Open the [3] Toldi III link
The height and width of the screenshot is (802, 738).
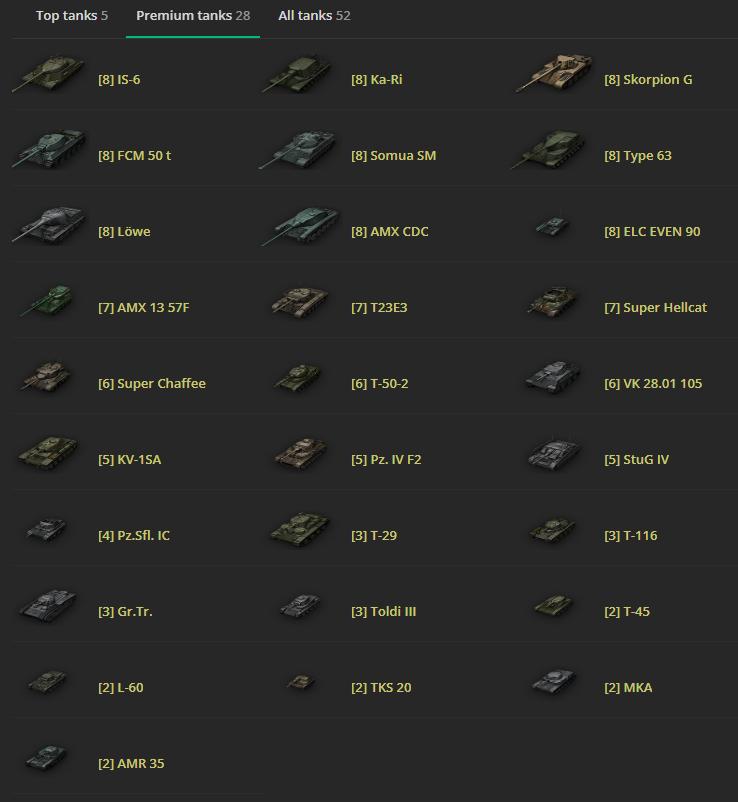coord(383,611)
